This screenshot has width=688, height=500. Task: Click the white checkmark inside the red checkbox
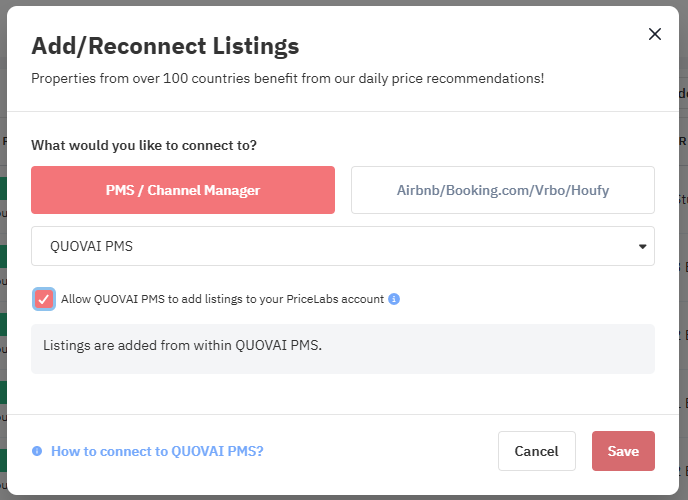tap(43, 300)
